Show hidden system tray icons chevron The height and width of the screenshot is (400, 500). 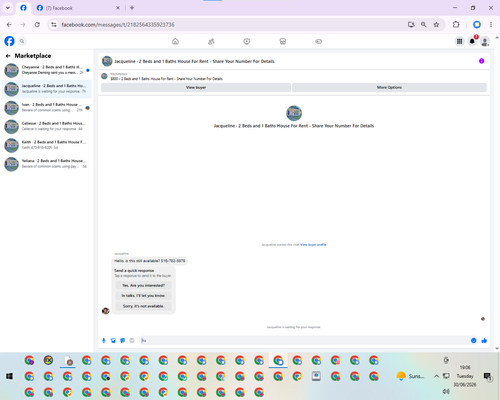(x=436, y=376)
